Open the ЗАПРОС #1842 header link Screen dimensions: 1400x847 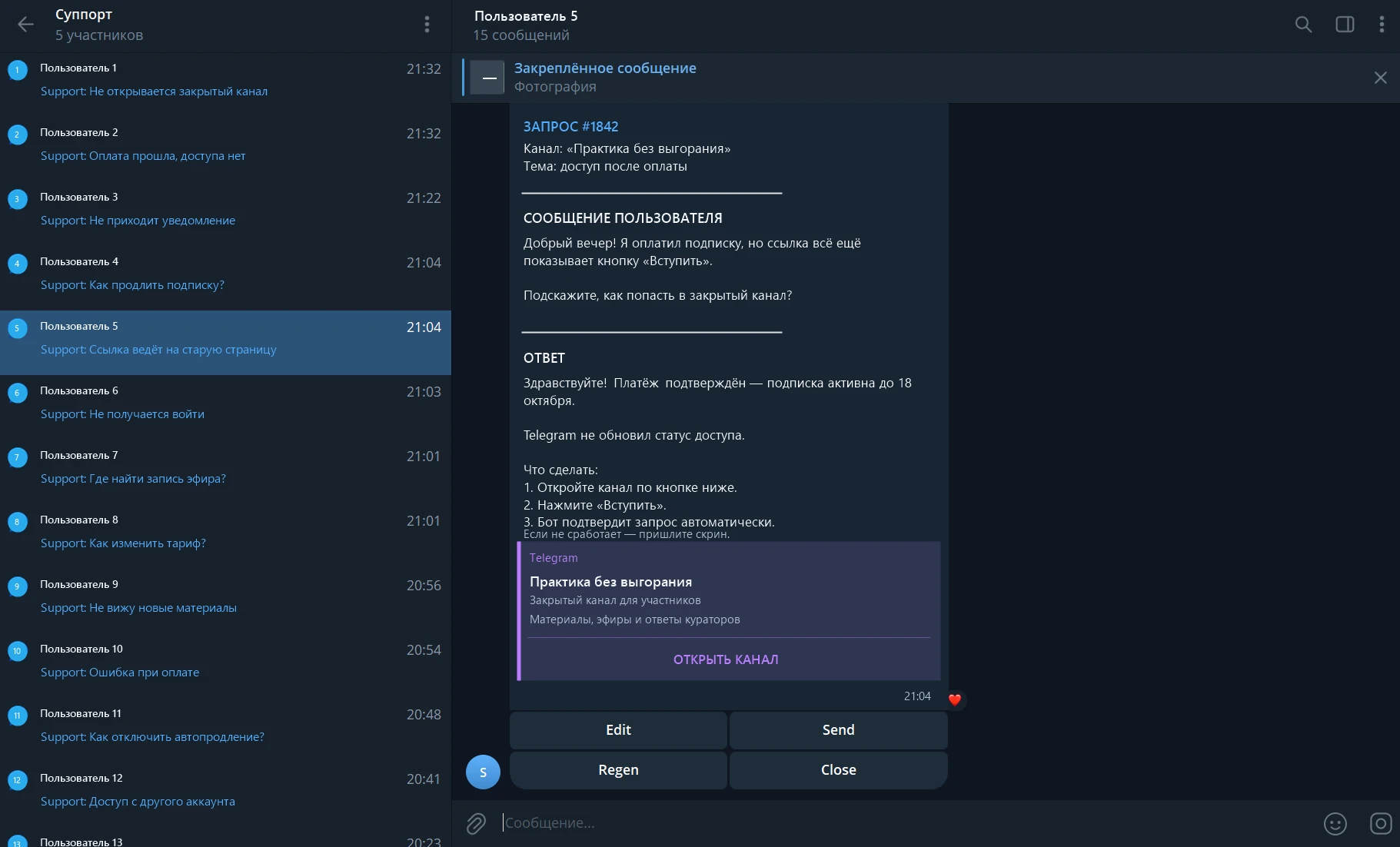(x=570, y=127)
